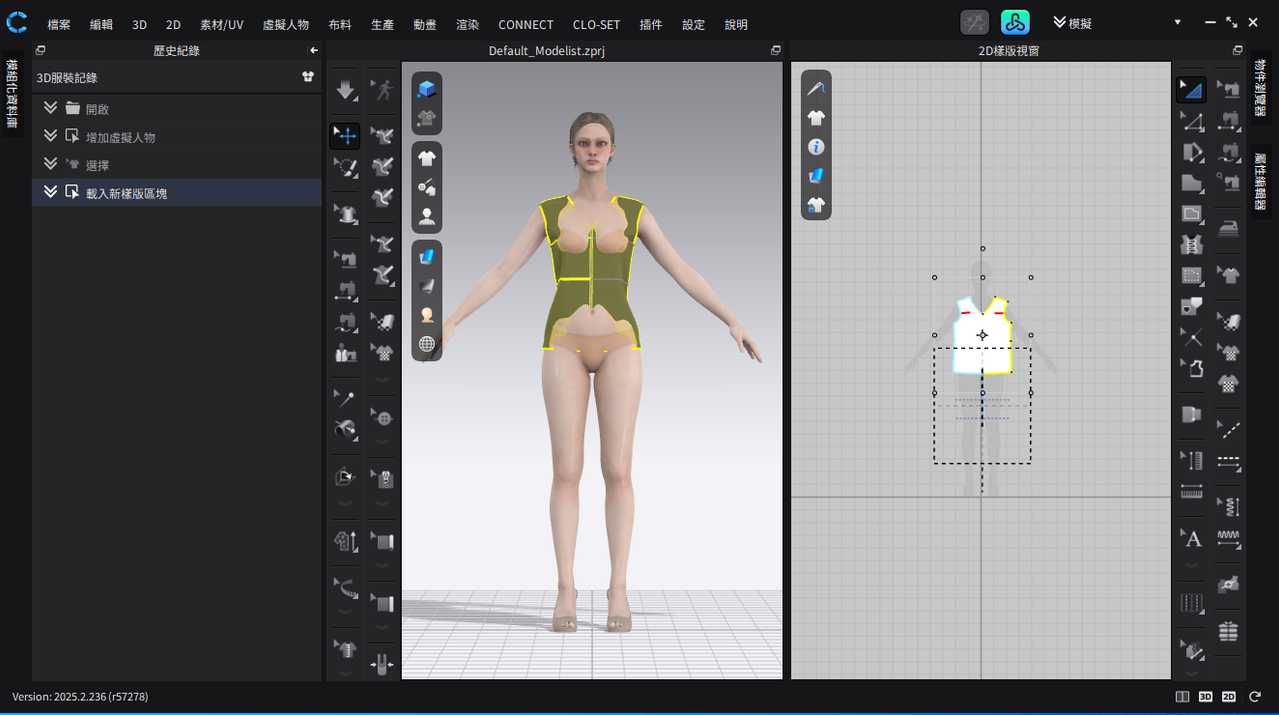Select the Select/Move tool with blue arrows
The height and width of the screenshot is (715, 1279).
coord(345,136)
